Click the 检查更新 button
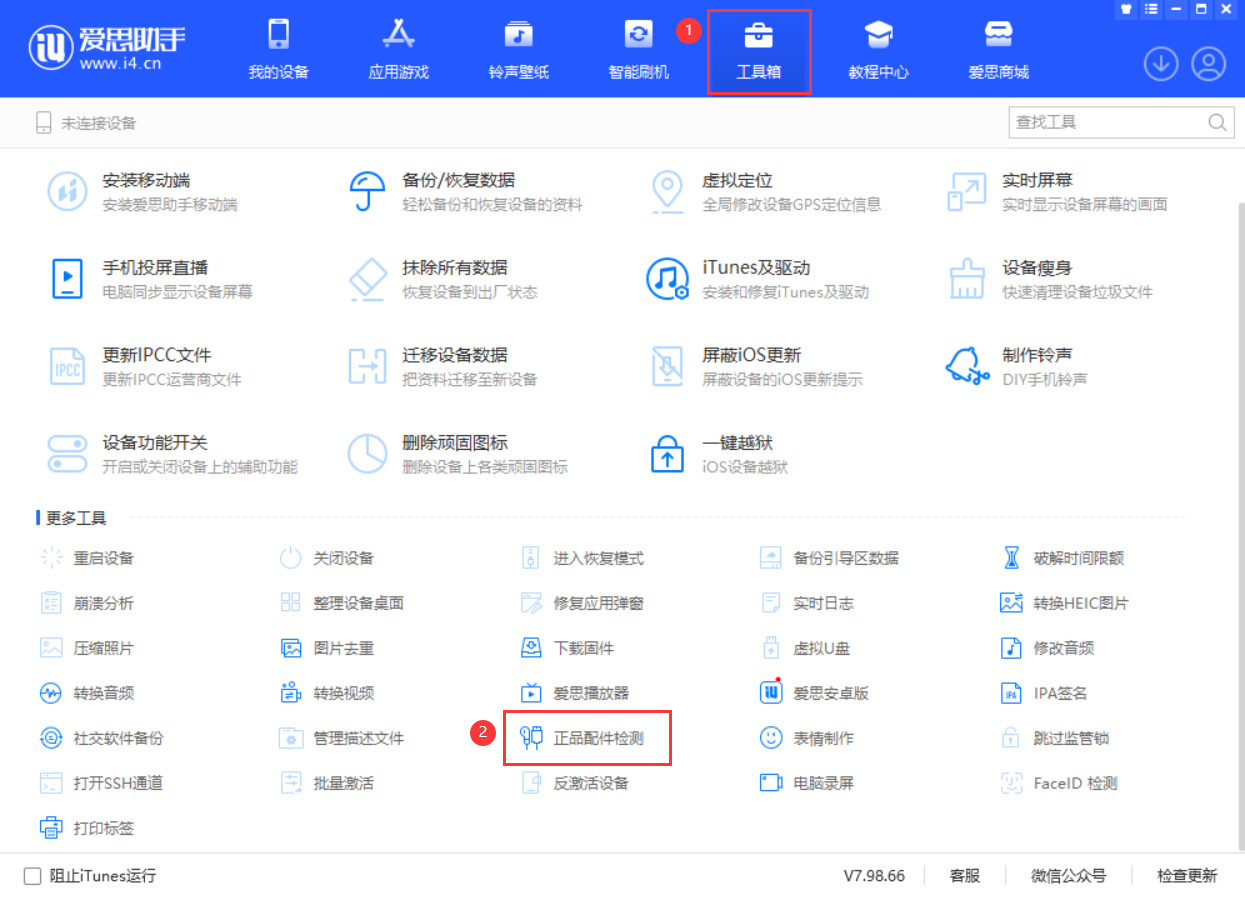 tap(1188, 876)
